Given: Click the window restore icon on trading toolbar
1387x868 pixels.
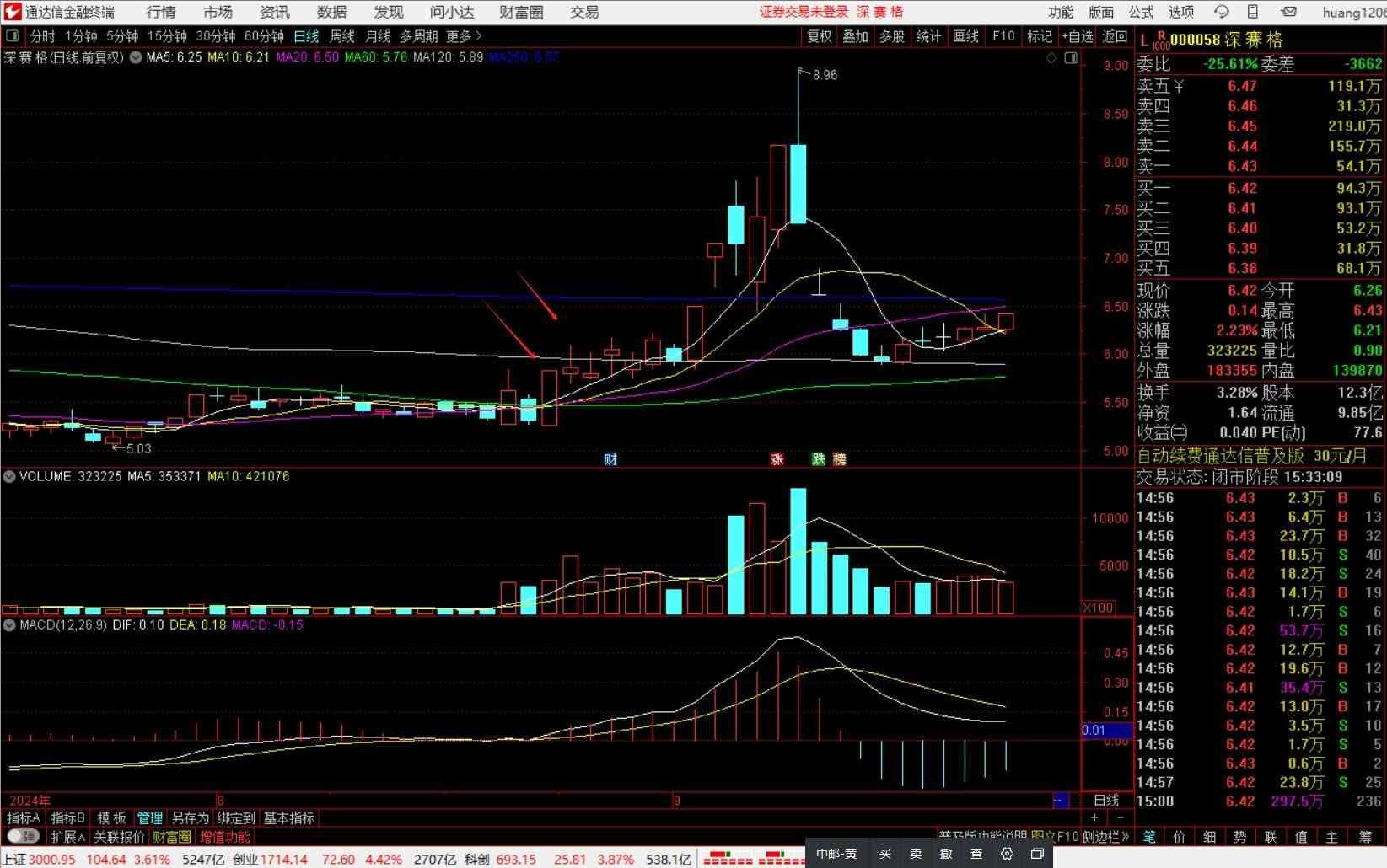Looking at the screenshot, I should coord(1037,854).
